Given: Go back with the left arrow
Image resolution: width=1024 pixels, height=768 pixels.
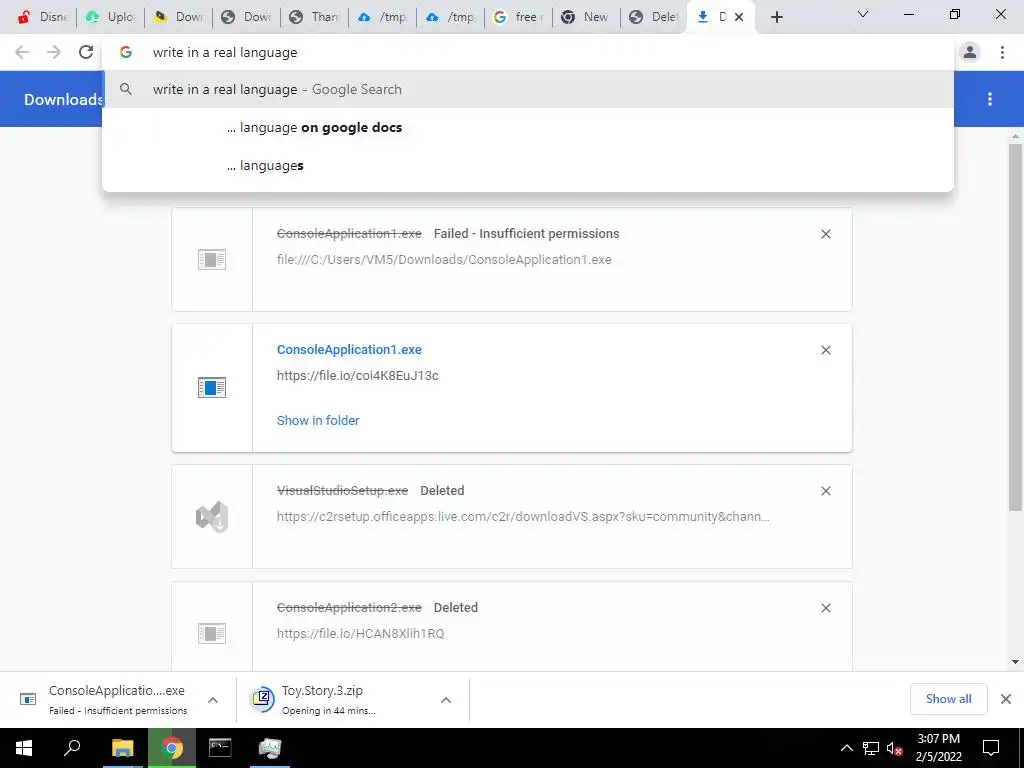Looking at the screenshot, I should pyautogui.click(x=22, y=52).
